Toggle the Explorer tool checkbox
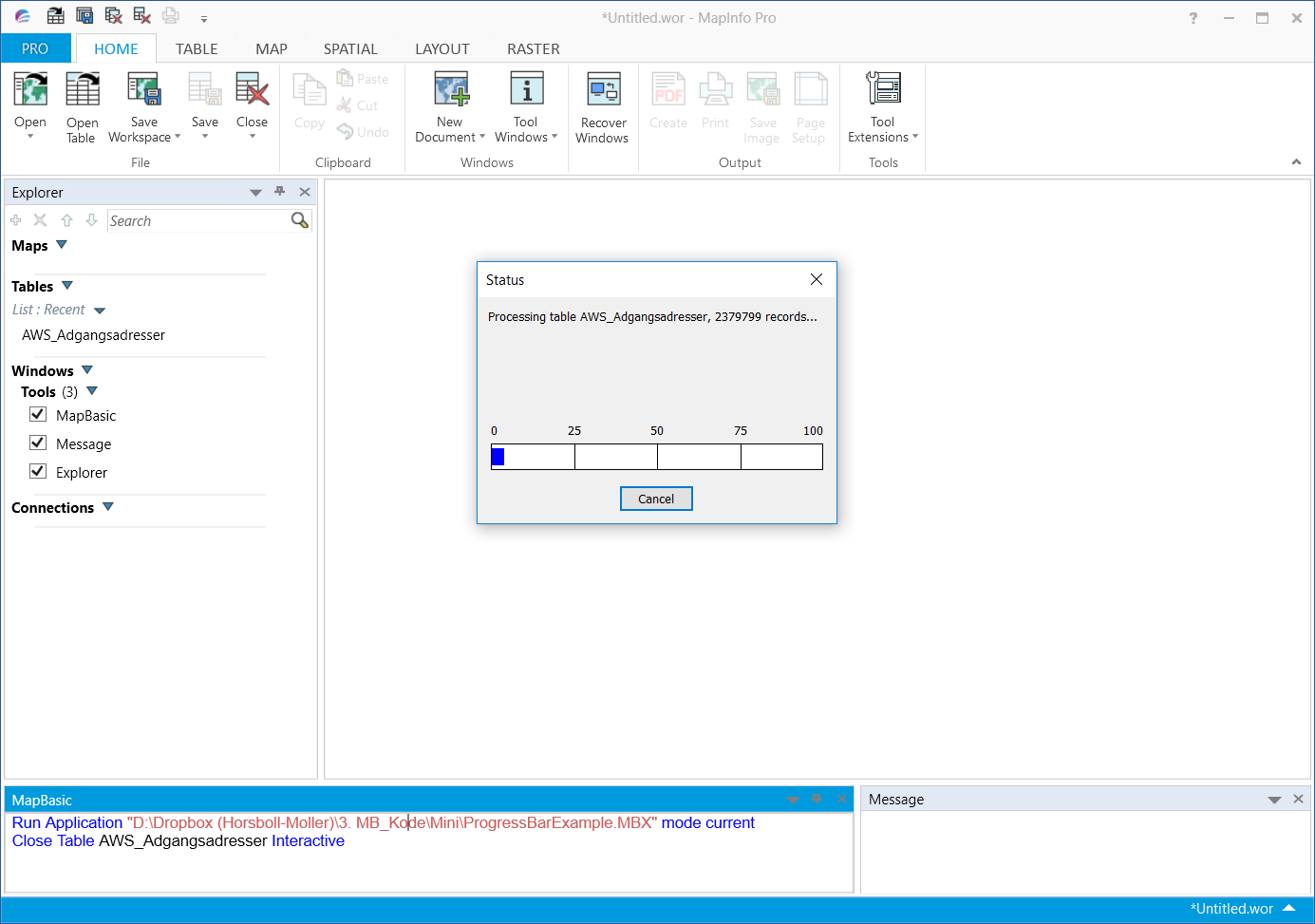Viewport: 1315px width, 924px height. click(x=37, y=471)
